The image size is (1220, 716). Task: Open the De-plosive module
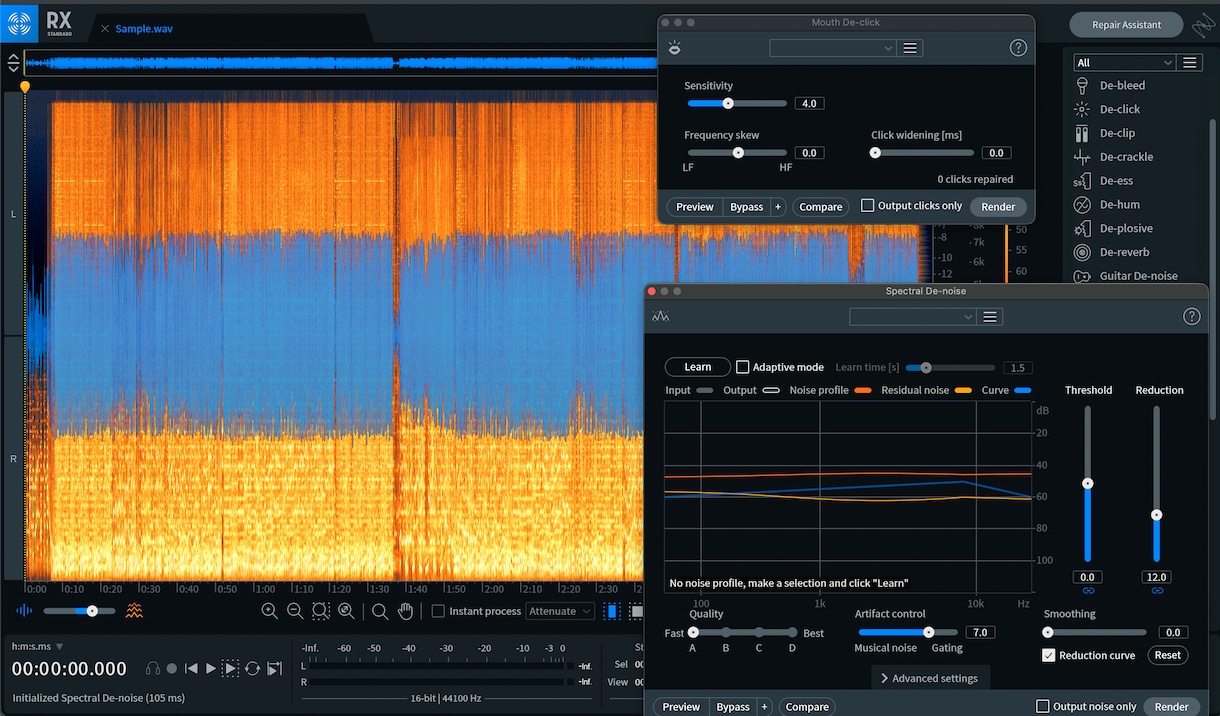click(1126, 229)
